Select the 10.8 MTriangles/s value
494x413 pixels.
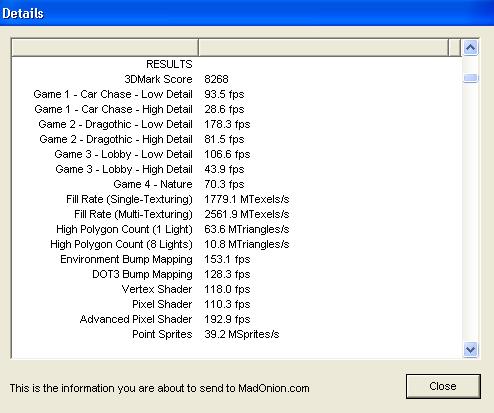(x=247, y=244)
